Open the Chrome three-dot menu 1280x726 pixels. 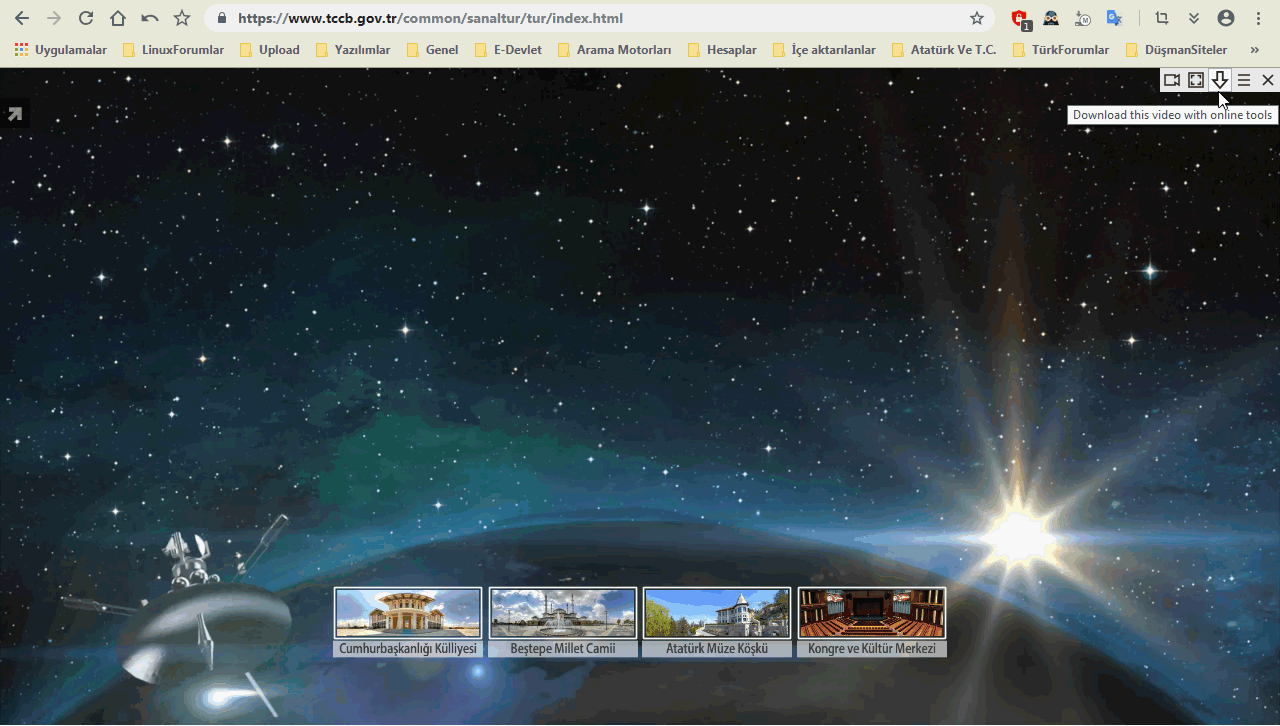[x=1258, y=18]
